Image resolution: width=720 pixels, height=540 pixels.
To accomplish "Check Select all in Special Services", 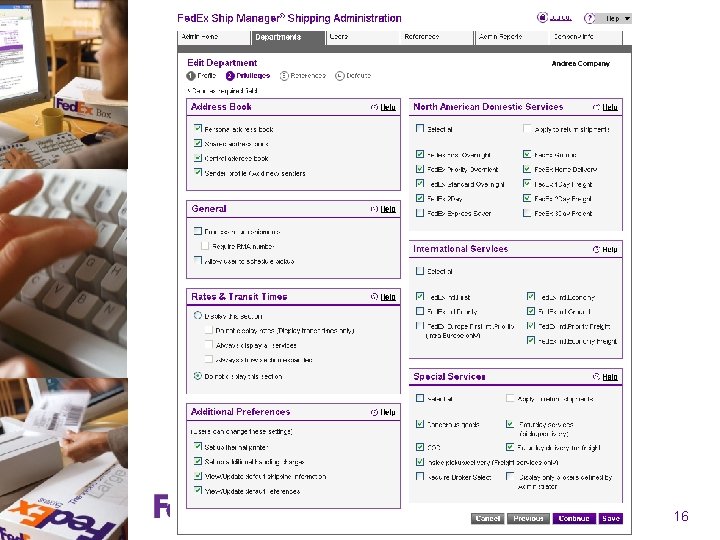I will (420, 398).
